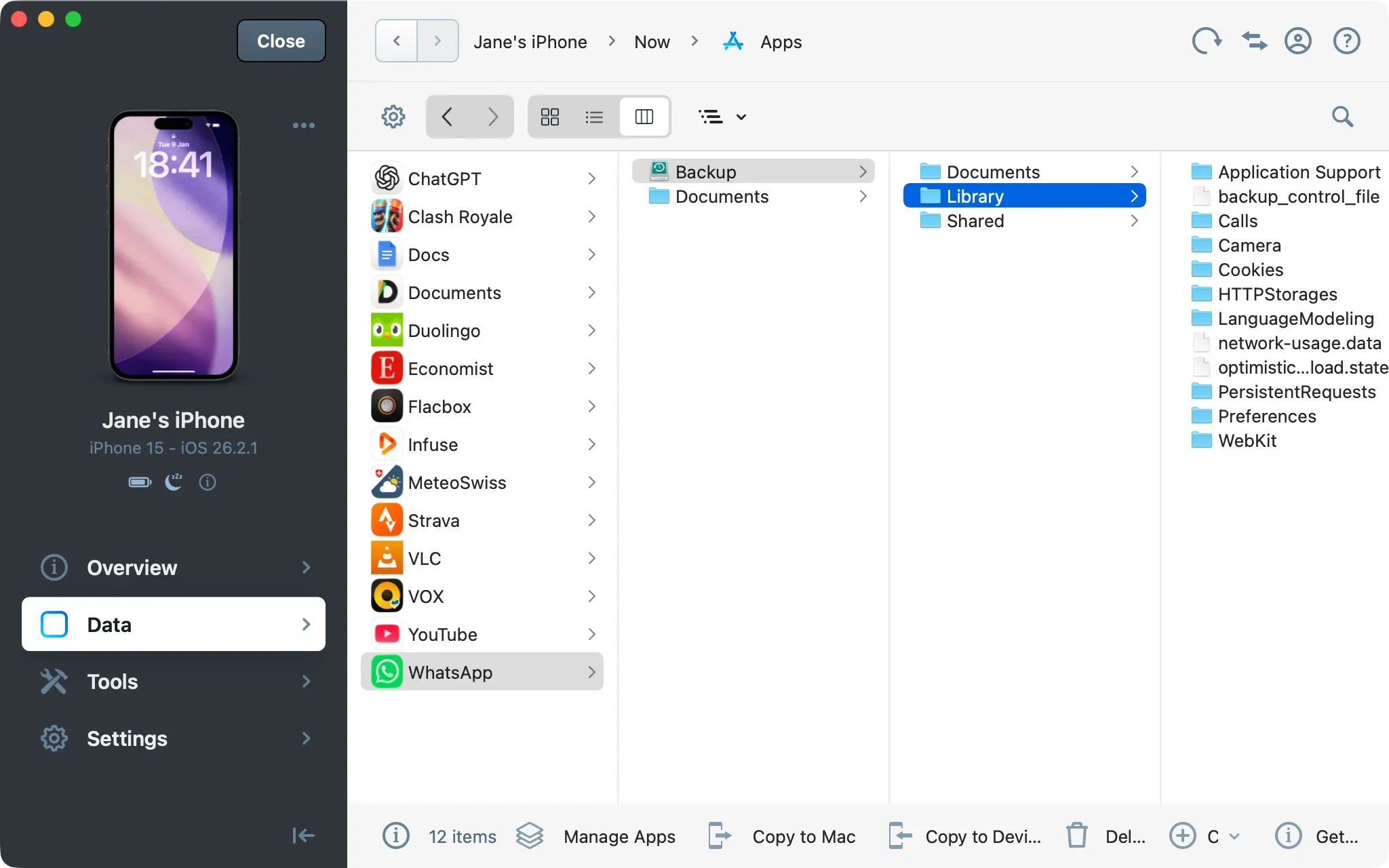
Task: Click the Delete trash button
Action: [x=1105, y=836]
